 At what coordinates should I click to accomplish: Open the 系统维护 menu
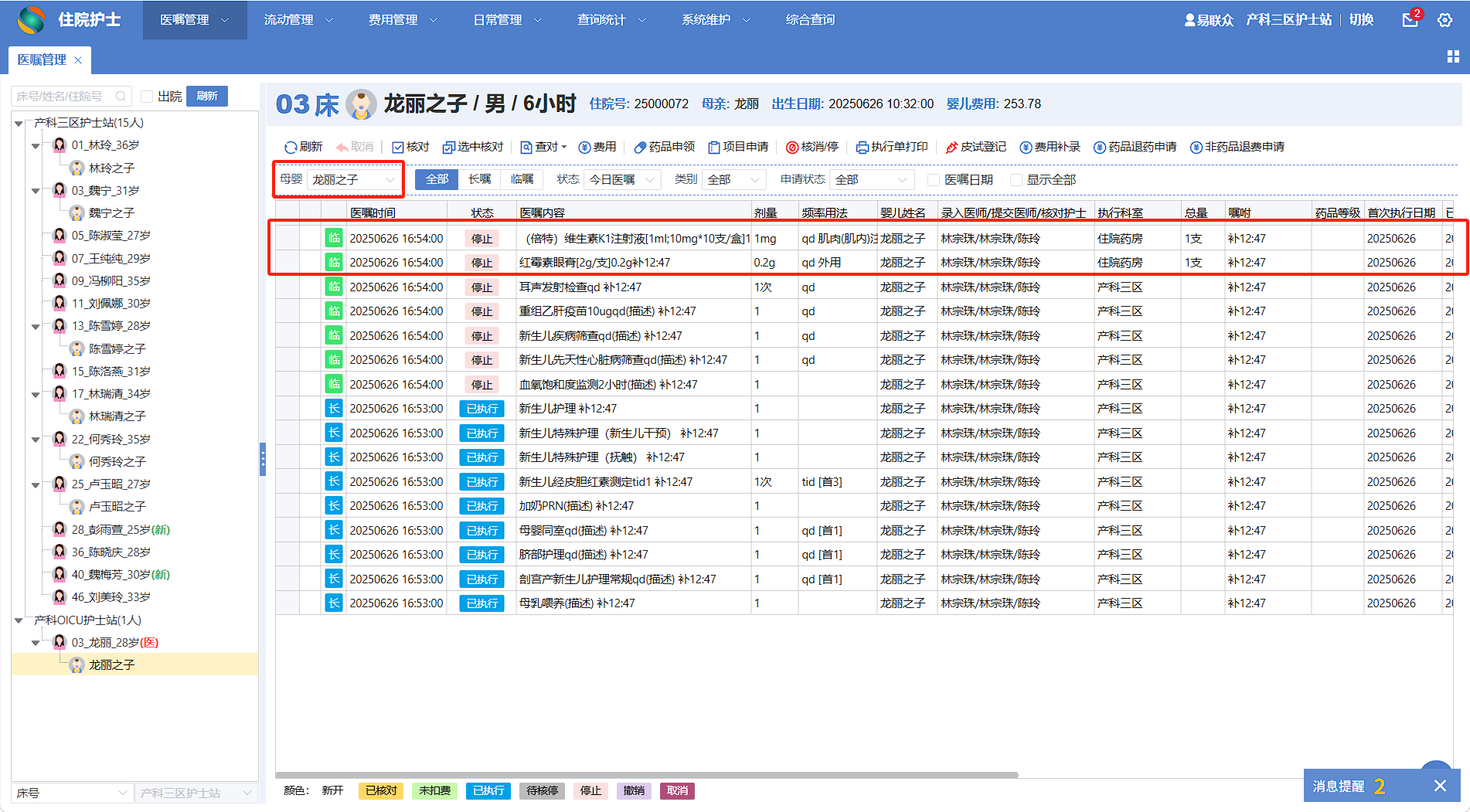click(x=716, y=20)
